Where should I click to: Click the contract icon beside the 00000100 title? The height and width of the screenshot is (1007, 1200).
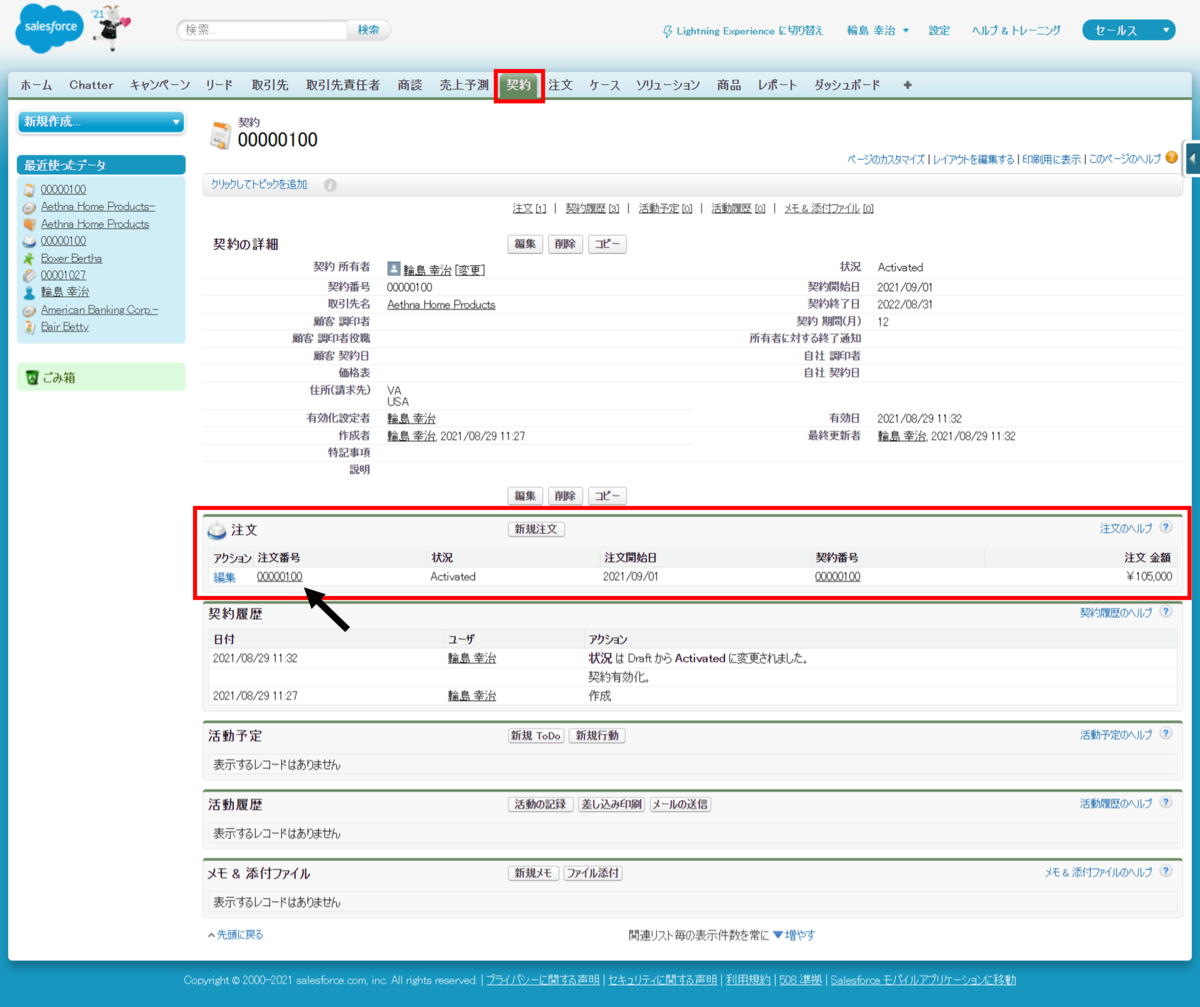[x=220, y=136]
